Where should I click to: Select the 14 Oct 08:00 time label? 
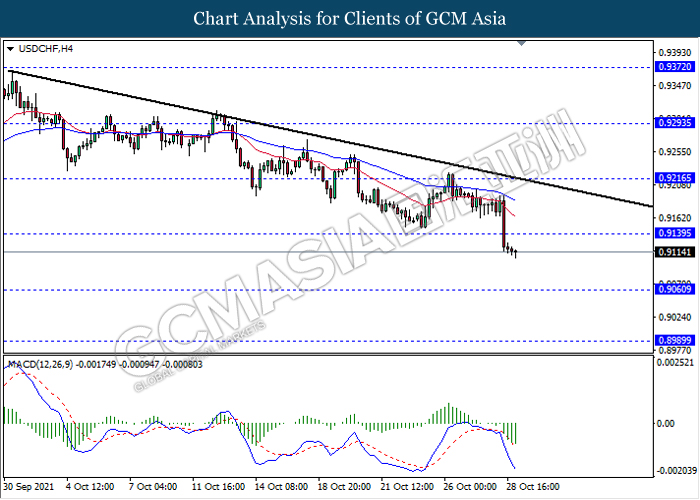point(281,487)
